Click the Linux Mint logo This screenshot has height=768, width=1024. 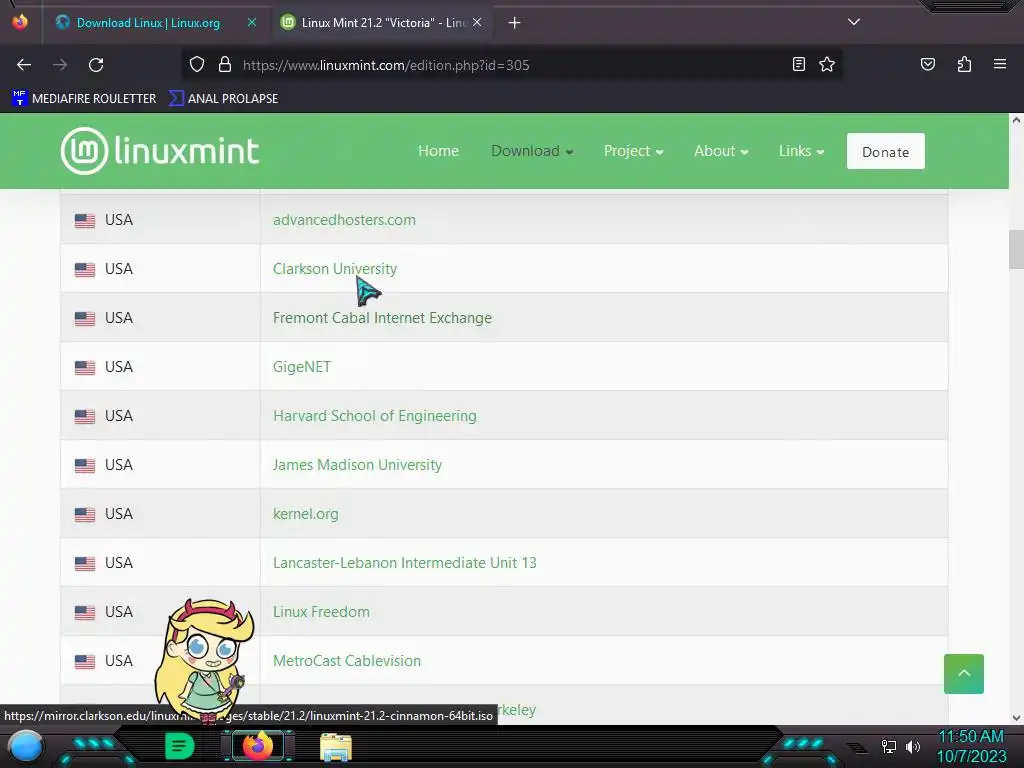pyautogui.click(x=160, y=151)
